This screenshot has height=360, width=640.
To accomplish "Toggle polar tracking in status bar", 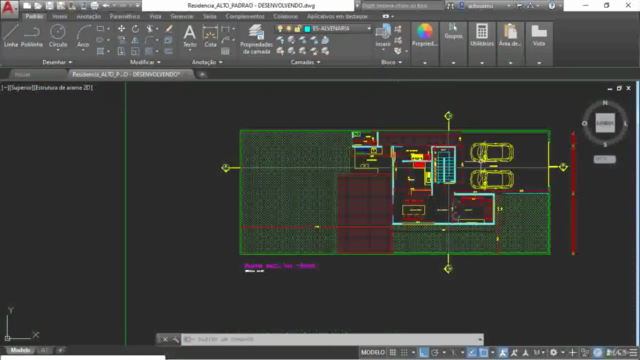I will click(435, 352).
